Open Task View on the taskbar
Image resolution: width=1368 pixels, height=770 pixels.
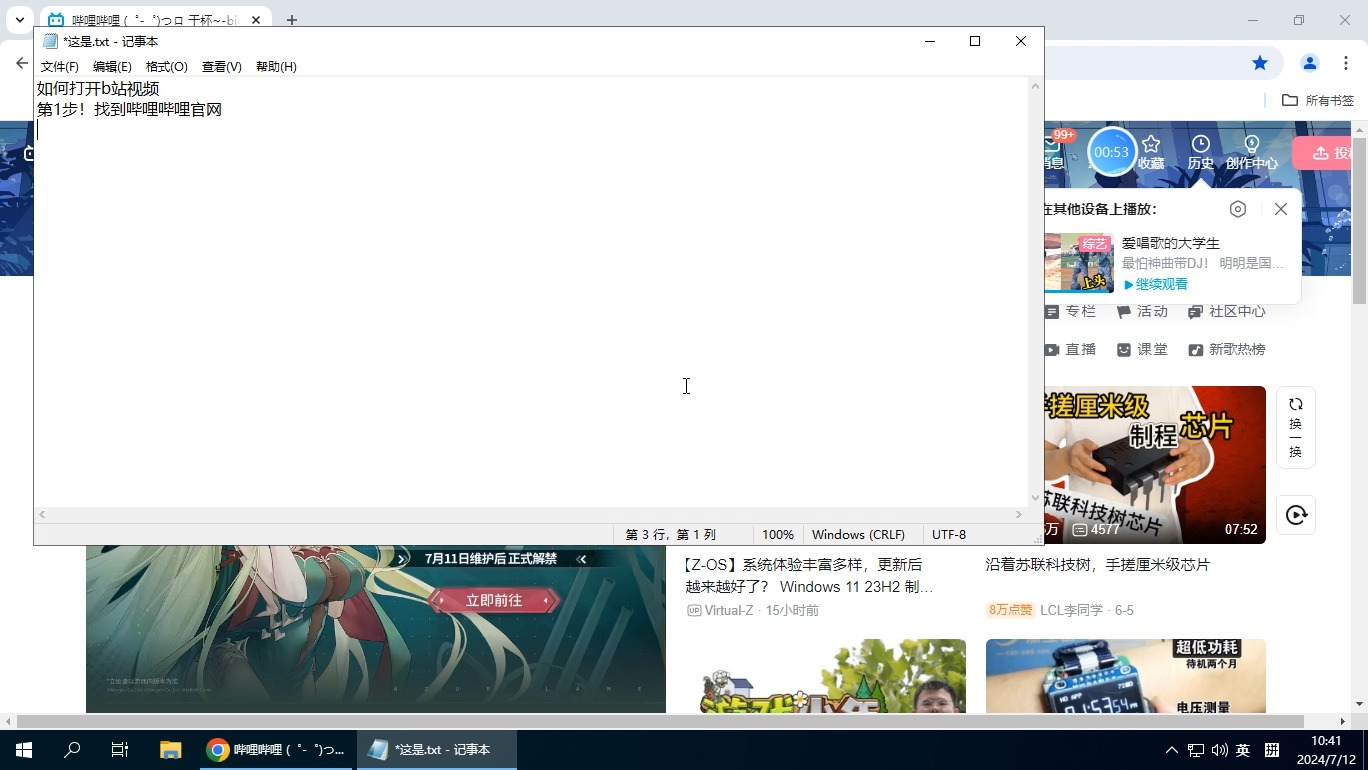pos(120,750)
